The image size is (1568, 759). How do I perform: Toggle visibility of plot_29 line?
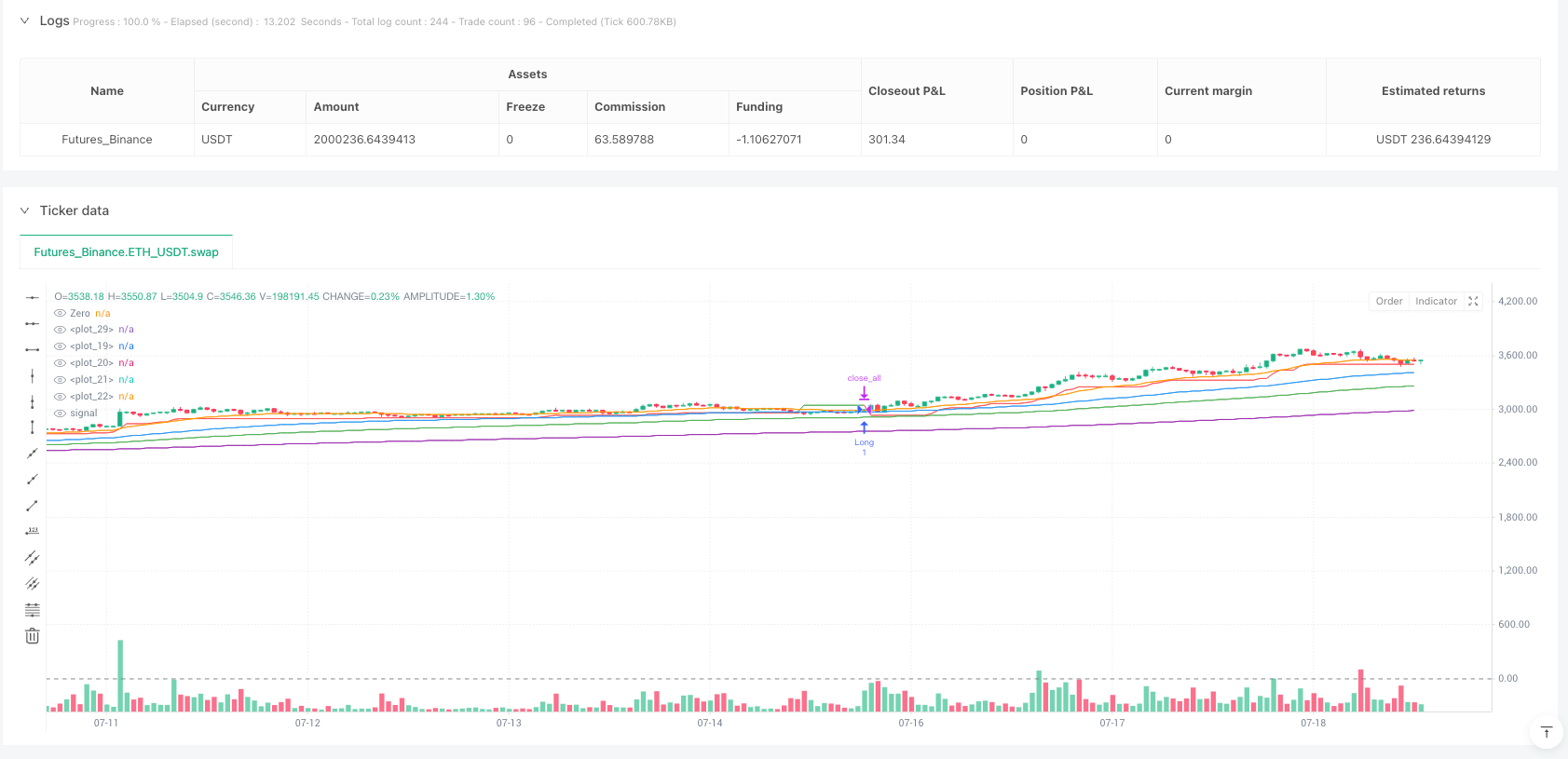[x=60, y=330]
